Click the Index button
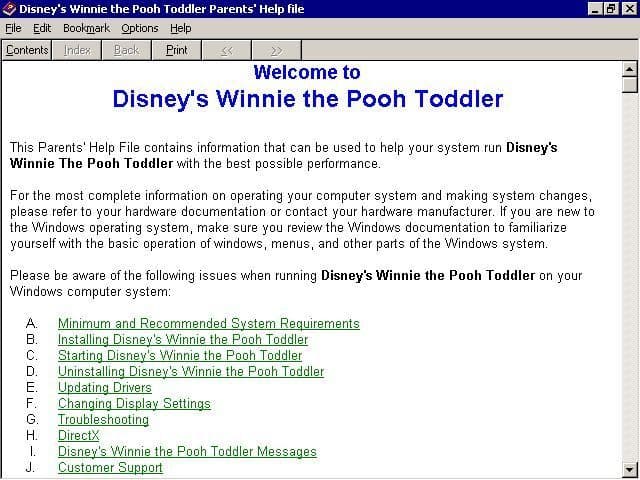This screenshot has height=480, width=640. 77,50
